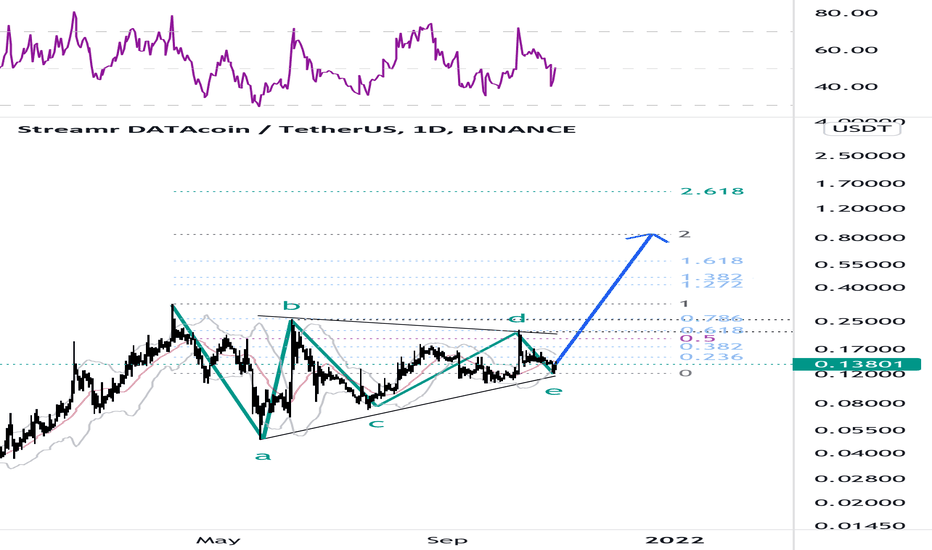Click the 0.02800 price scale value
This screenshot has width=932, height=550.
pos(860,479)
